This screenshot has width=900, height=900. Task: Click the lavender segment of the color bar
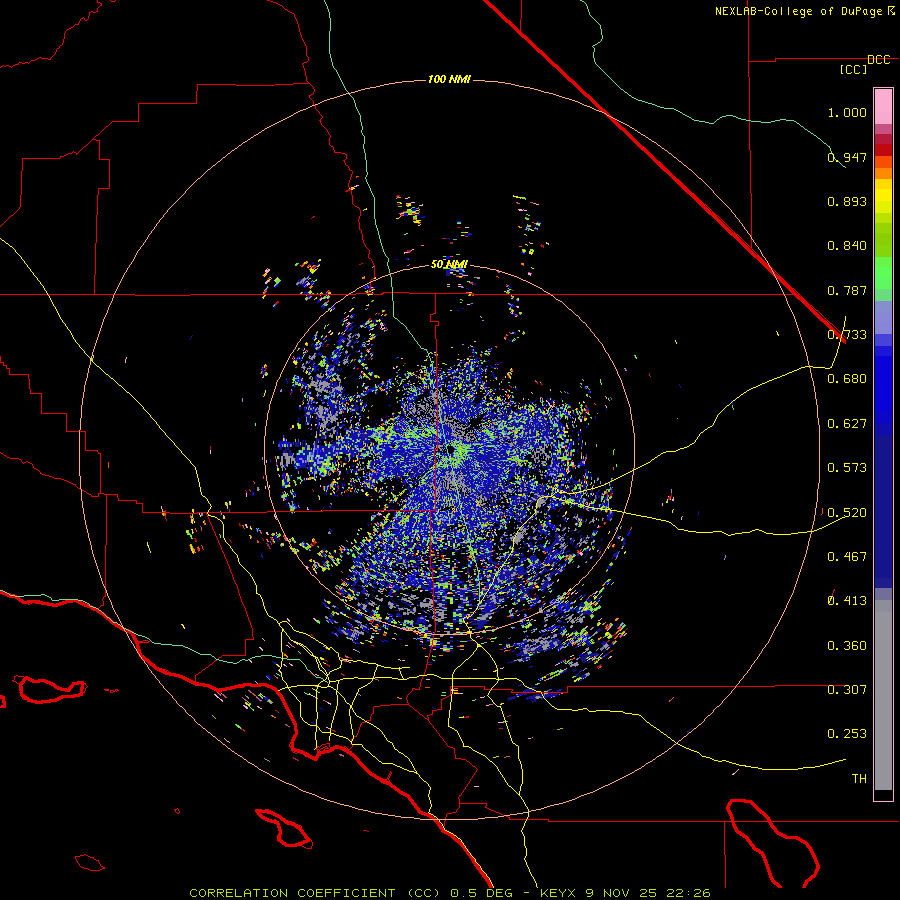pos(883,317)
